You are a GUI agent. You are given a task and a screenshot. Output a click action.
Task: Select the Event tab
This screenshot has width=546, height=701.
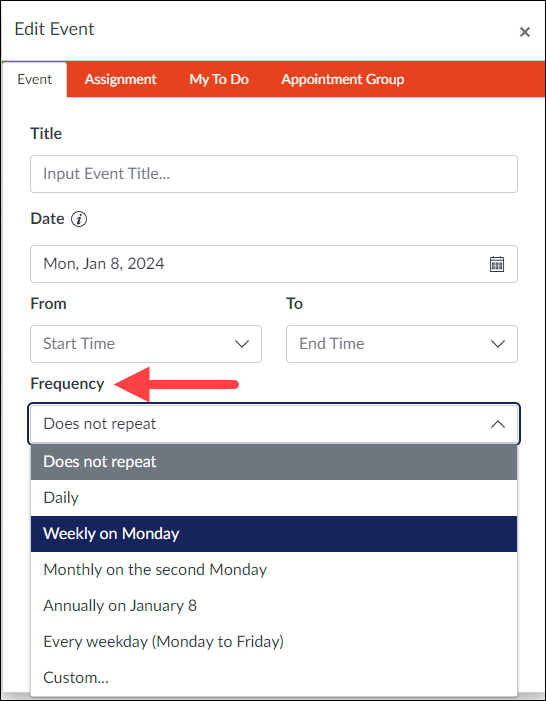35,80
